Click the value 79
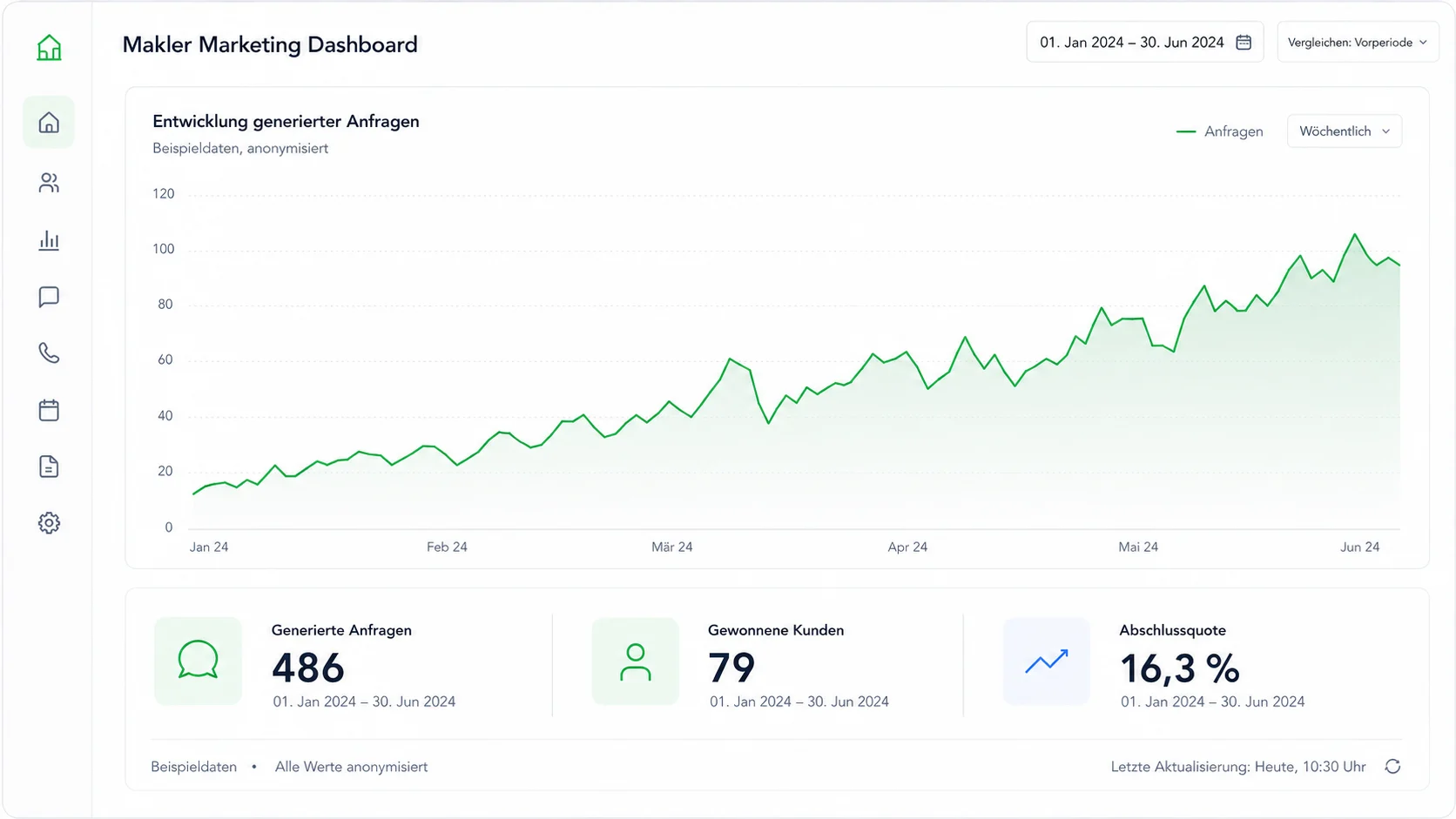Viewport: 1456px width, 819px height. pyautogui.click(x=731, y=668)
